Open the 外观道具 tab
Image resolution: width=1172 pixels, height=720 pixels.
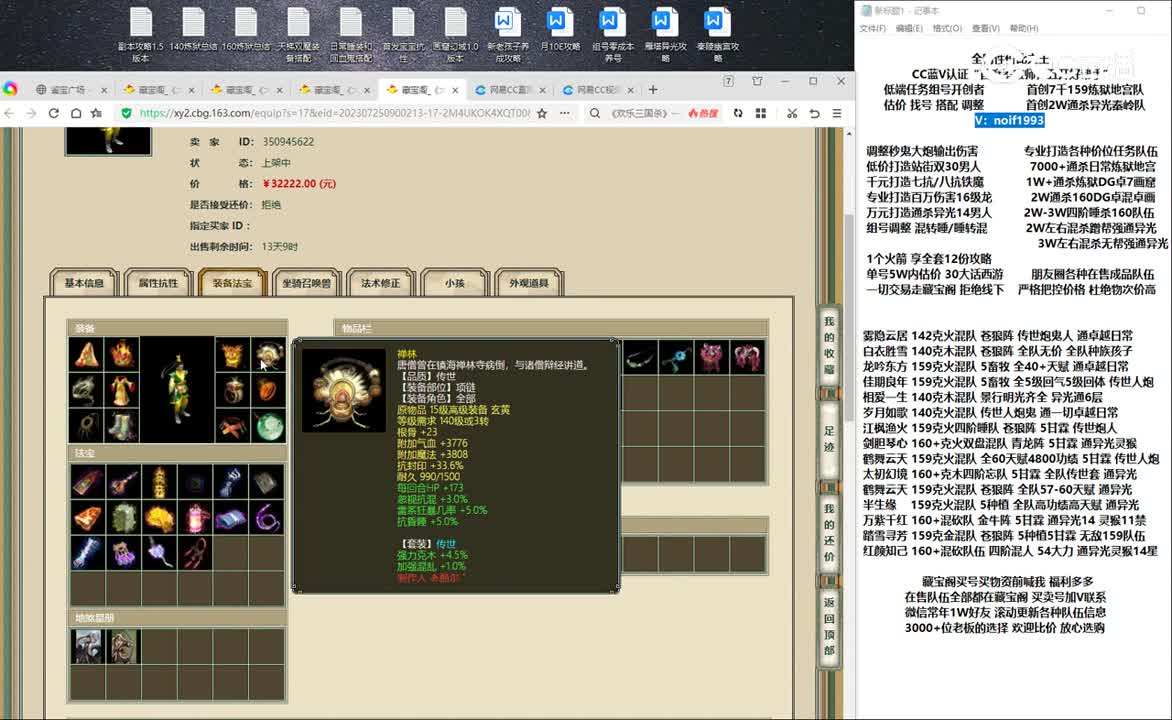coord(528,283)
